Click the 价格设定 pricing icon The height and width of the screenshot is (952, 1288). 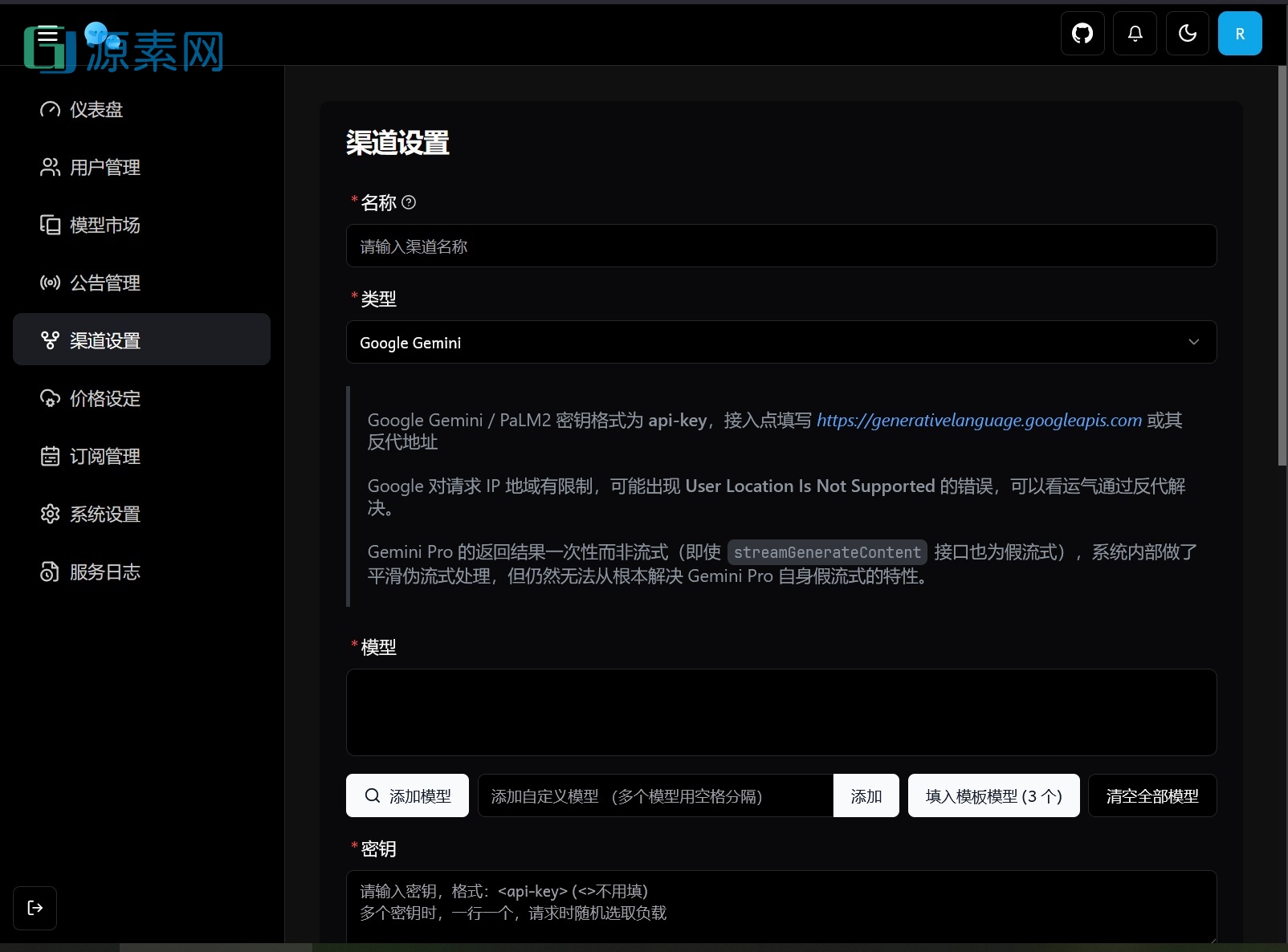tap(50, 398)
